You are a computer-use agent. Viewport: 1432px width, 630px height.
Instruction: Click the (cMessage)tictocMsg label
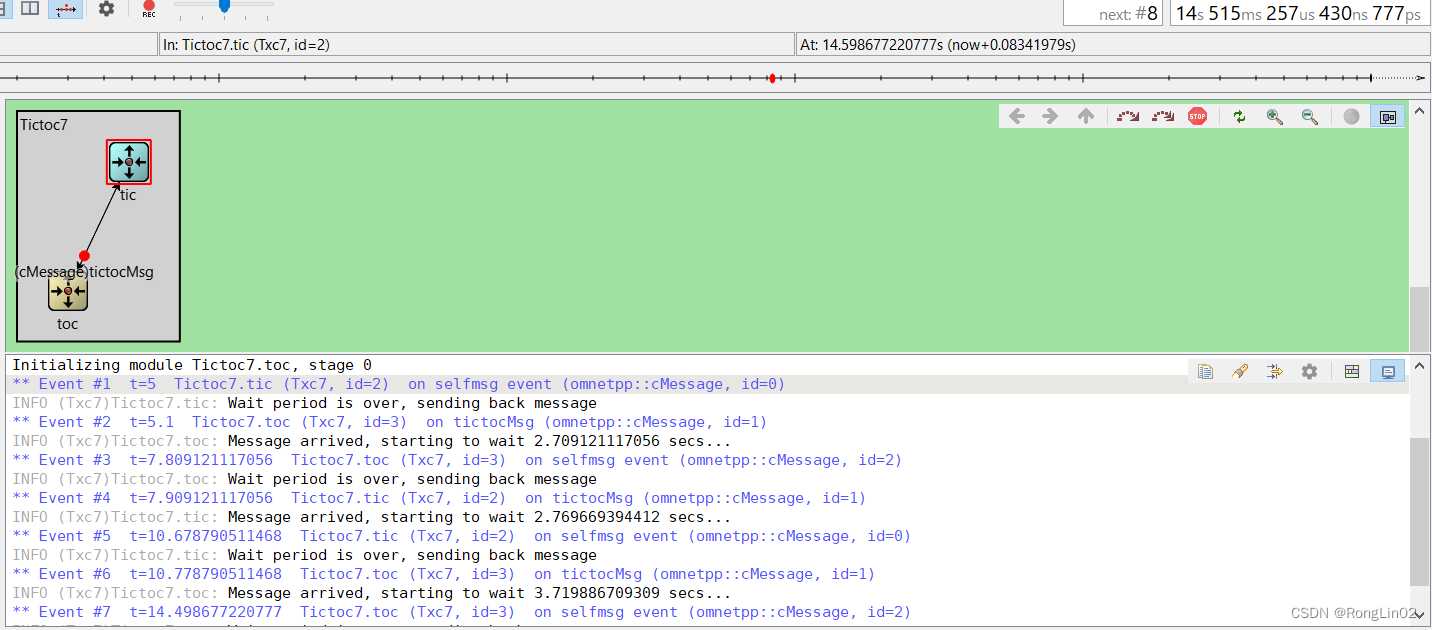84,272
